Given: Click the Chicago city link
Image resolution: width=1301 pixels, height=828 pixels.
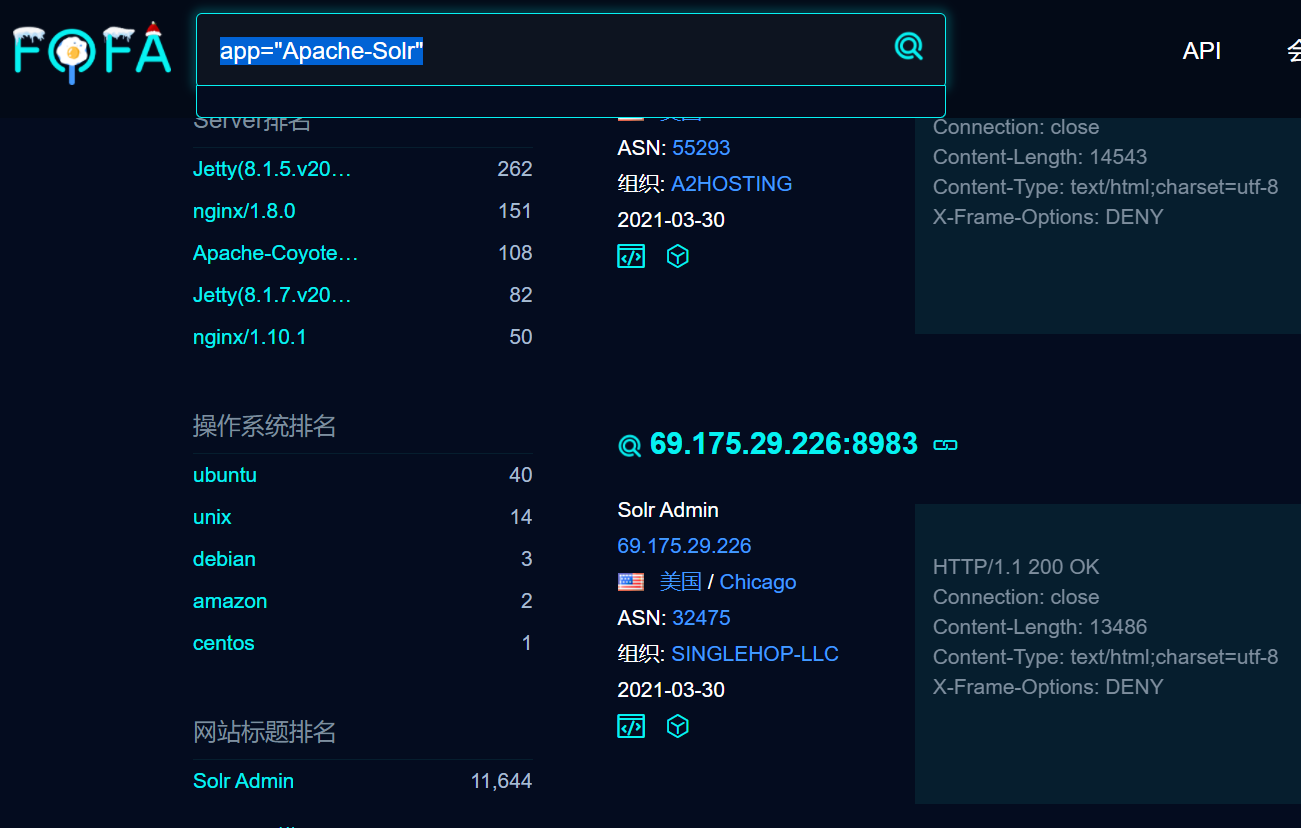Looking at the screenshot, I should coord(757,582).
